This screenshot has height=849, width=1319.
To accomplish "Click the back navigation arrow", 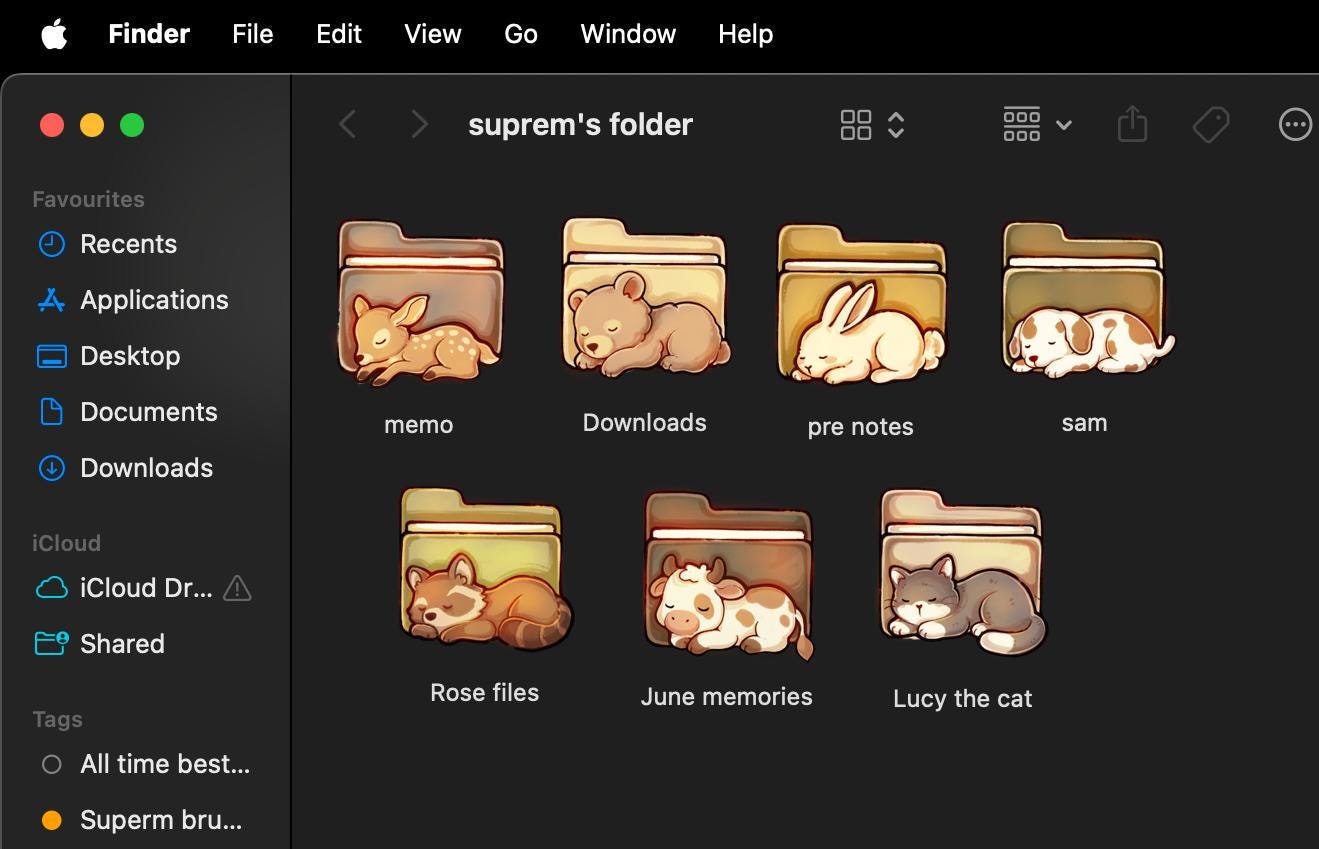I will tap(348, 123).
